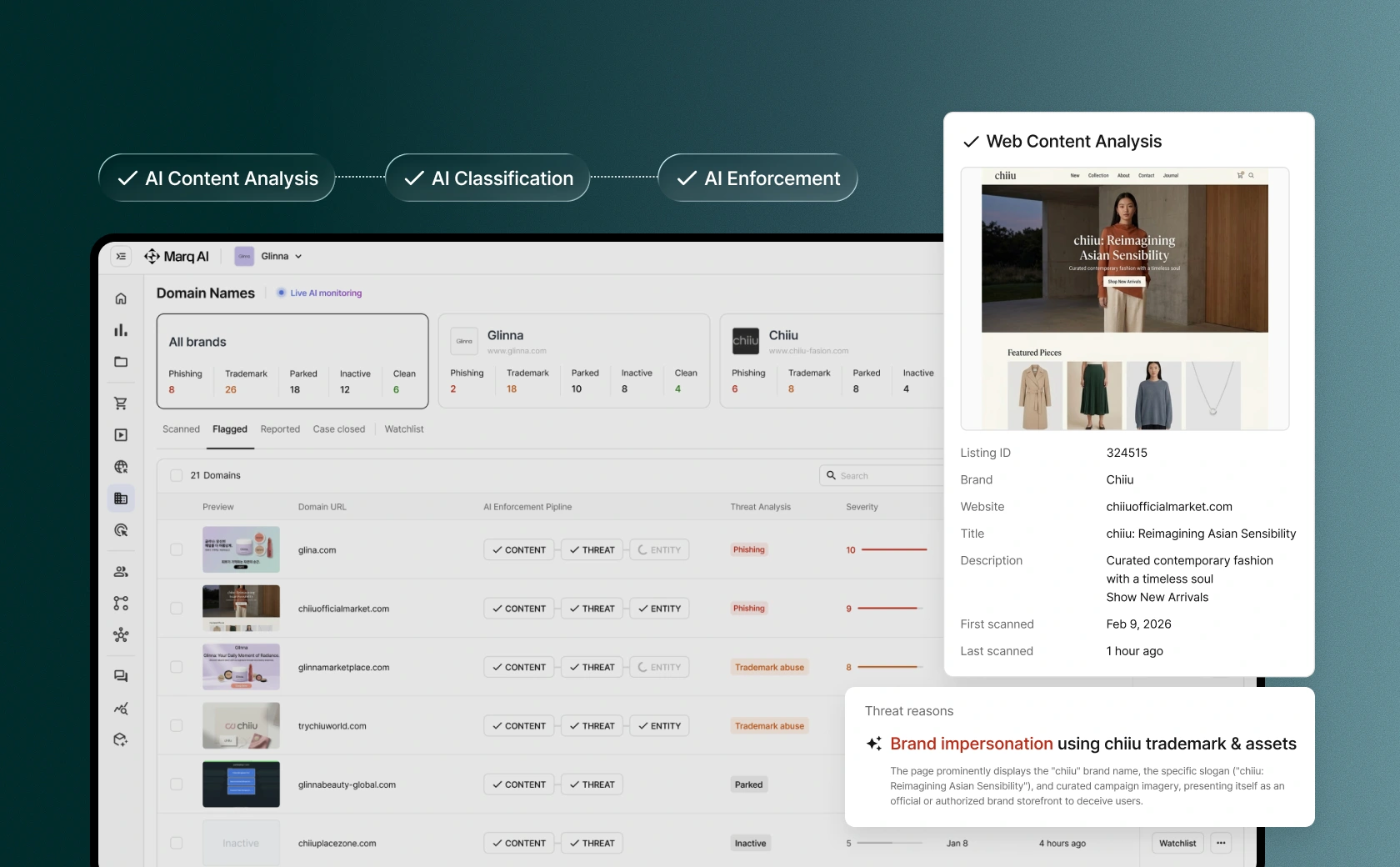Open chiiuofficialmarket.com website value in analysis panel
Screen dimensions: 1400x867
click(x=1169, y=507)
